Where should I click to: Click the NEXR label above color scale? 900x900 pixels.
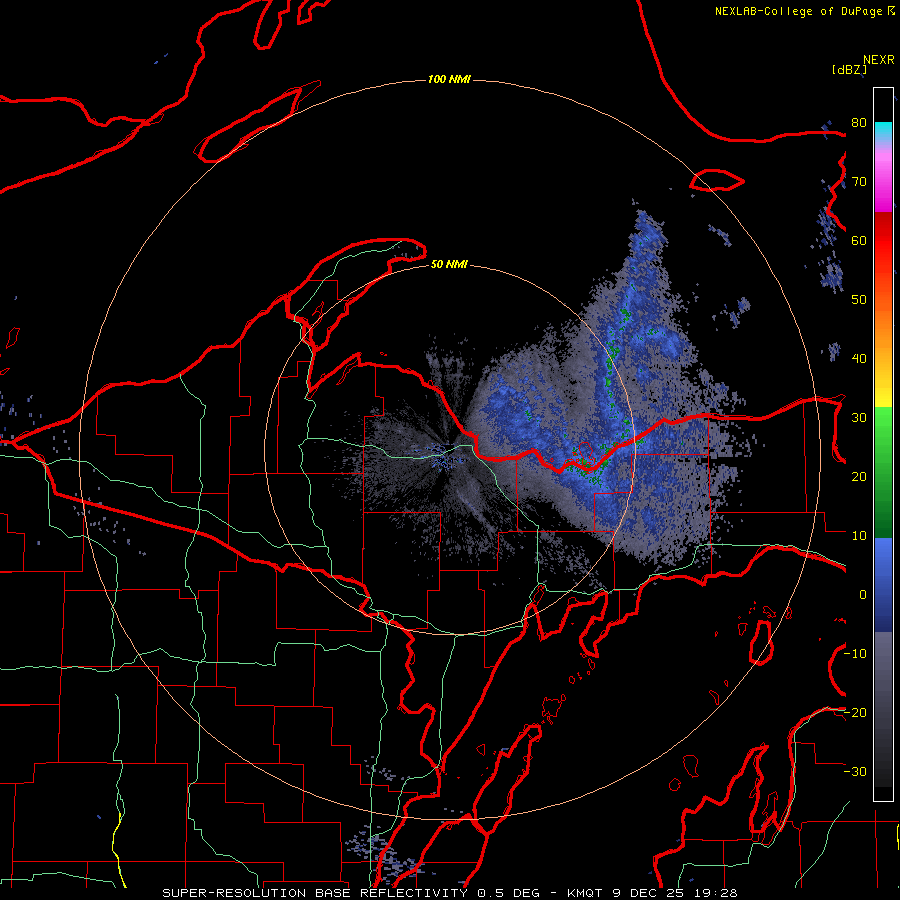(x=879, y=60)
